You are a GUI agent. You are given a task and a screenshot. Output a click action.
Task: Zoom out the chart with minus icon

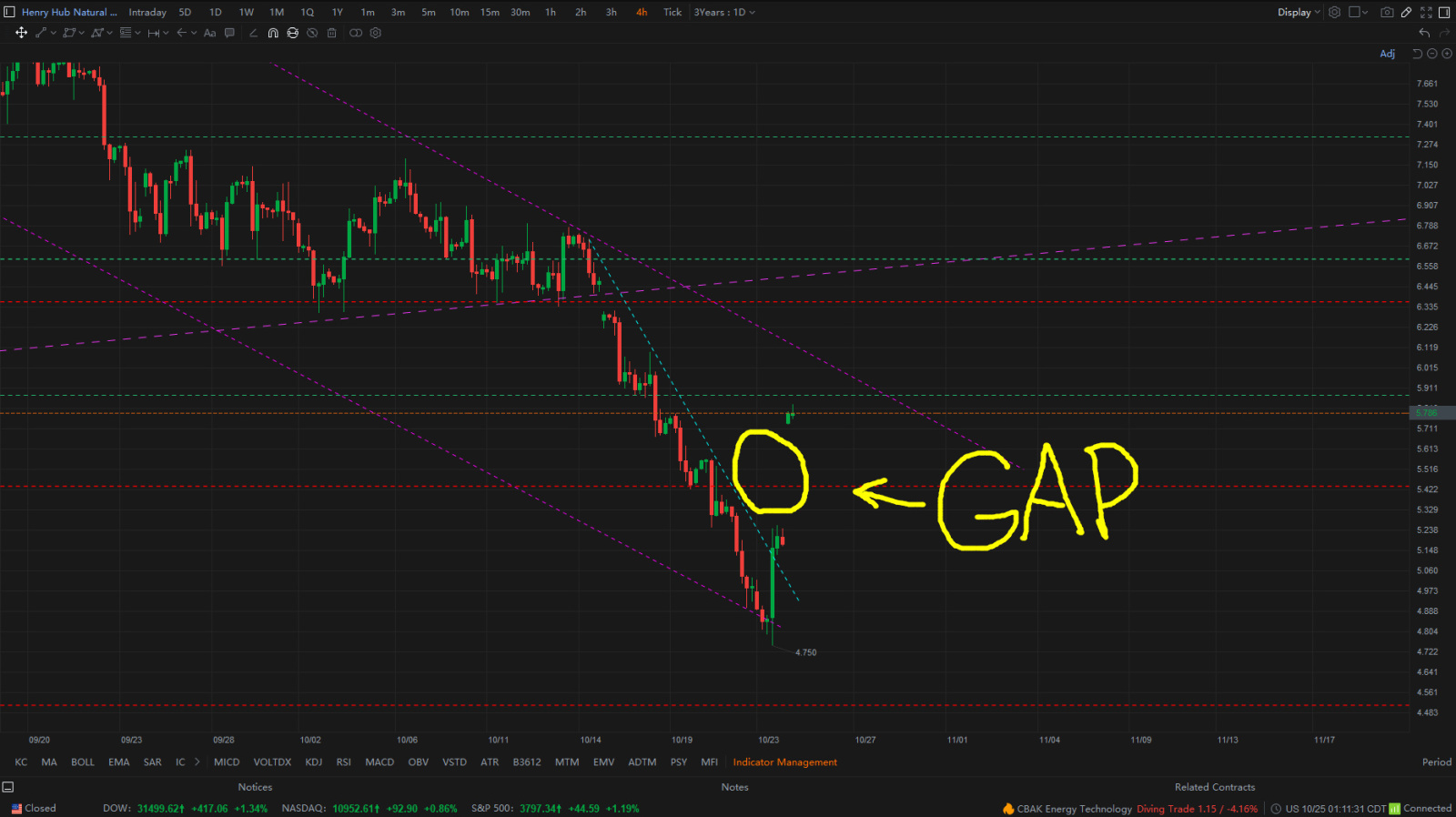pos(1431,54)
